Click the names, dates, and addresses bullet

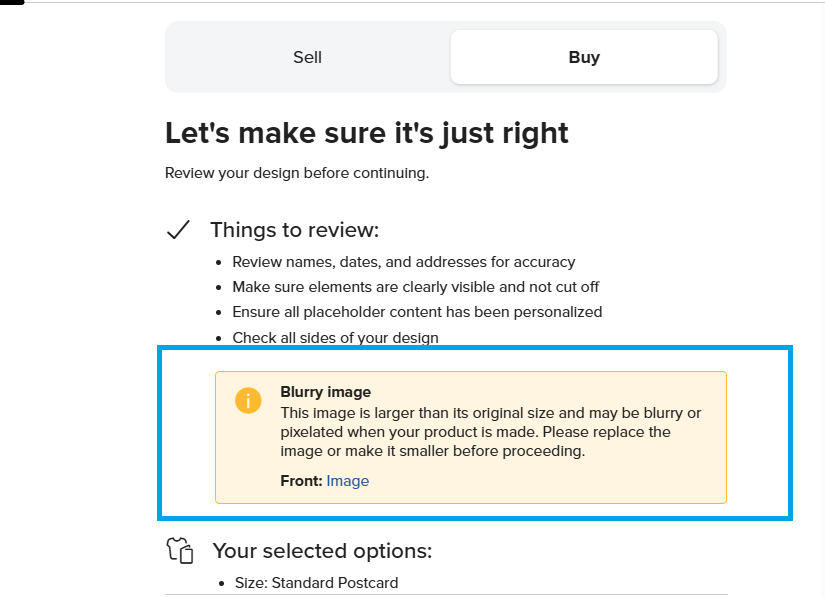(x=403, y=262)
